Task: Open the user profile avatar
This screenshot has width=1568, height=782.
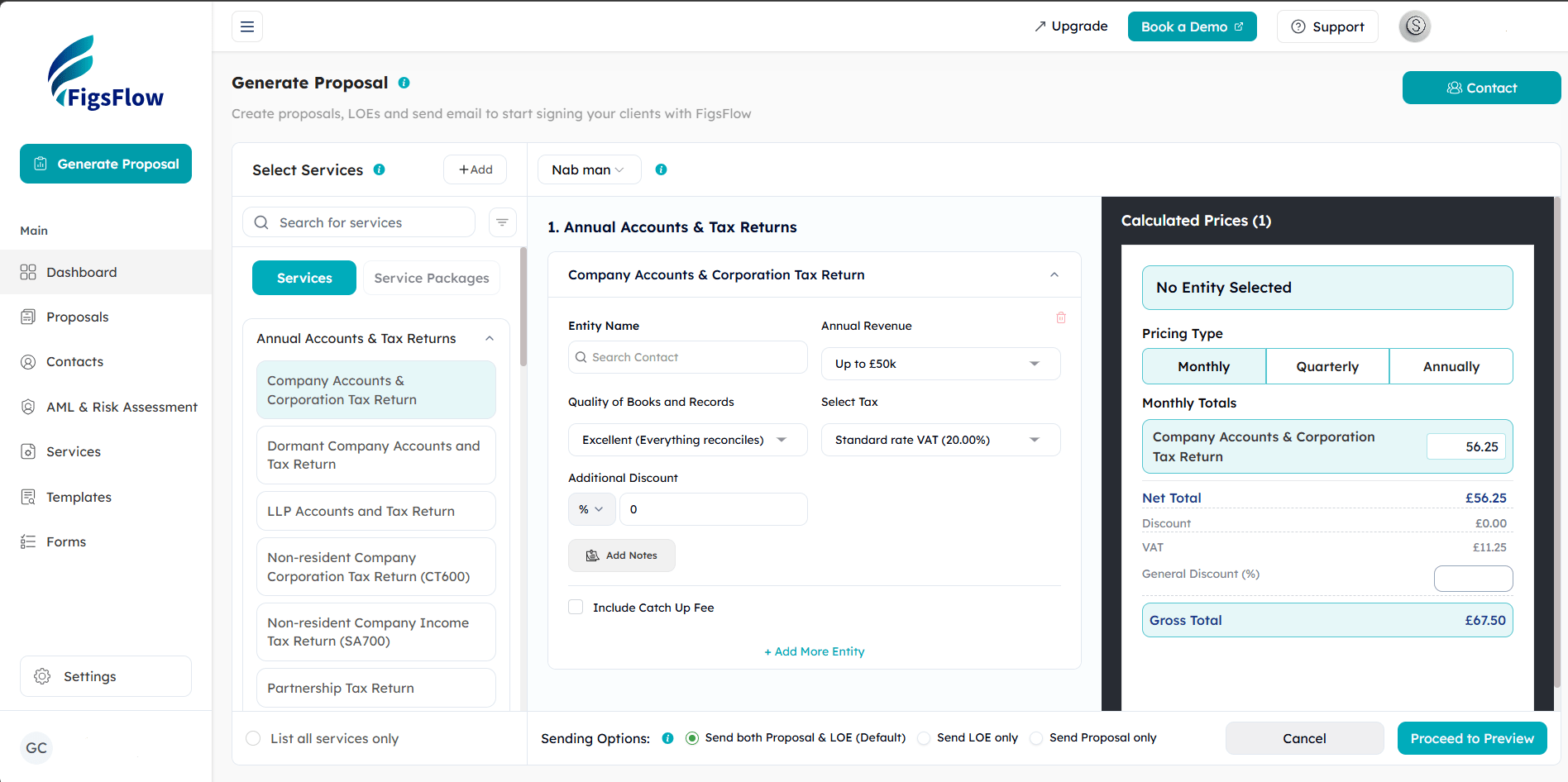Action: pos(1415,26)
